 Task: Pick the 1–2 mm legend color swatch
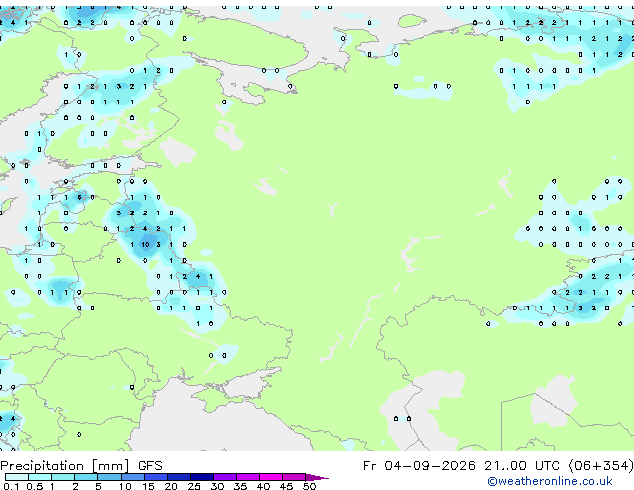click(x=63, y=477)
